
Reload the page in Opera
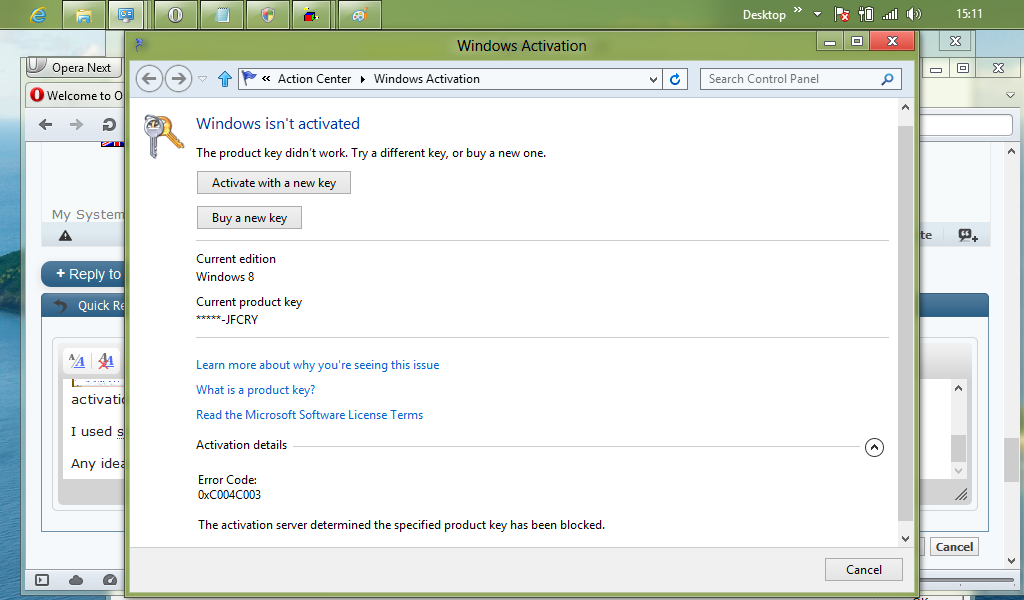[x=109, y=124]
